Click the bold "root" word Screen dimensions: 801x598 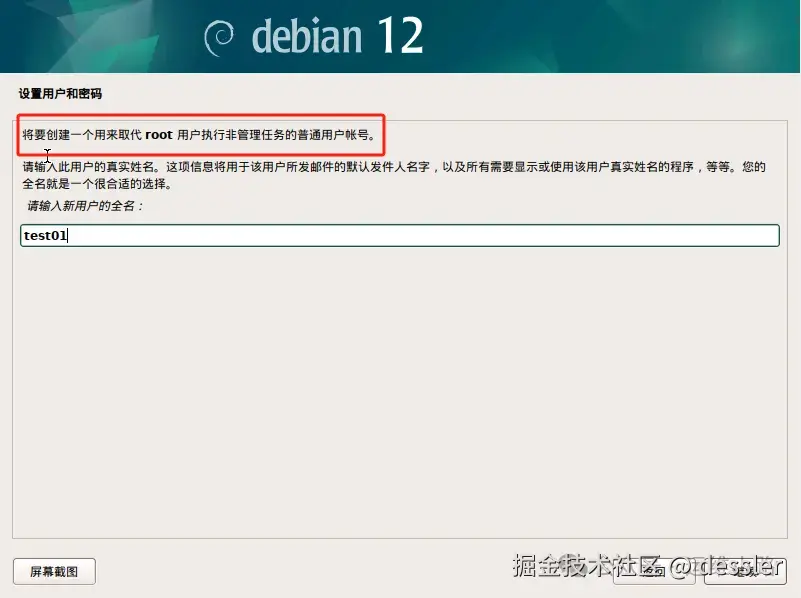(159, 135)
